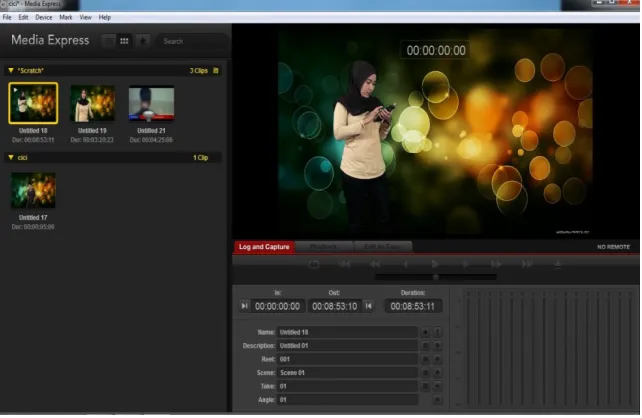Switch to thumbnail grid view
The height and width of the screenshot is (418, 642).
pyautogui.click(x=124, y=41)
